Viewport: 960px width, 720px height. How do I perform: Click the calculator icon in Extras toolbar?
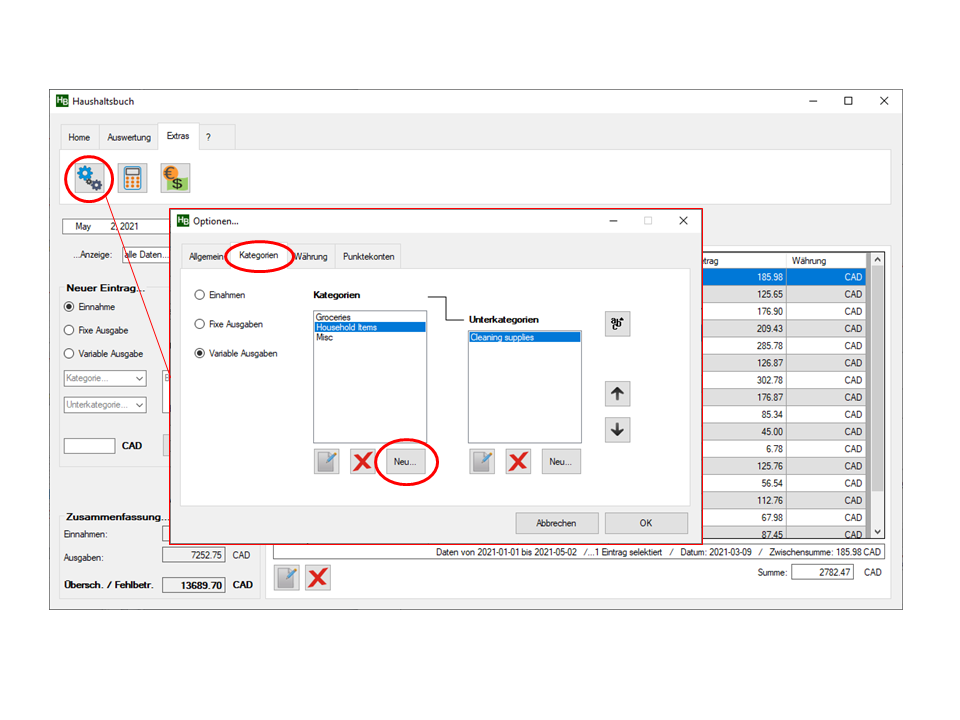pyautogui.click(x=132, y=179)
